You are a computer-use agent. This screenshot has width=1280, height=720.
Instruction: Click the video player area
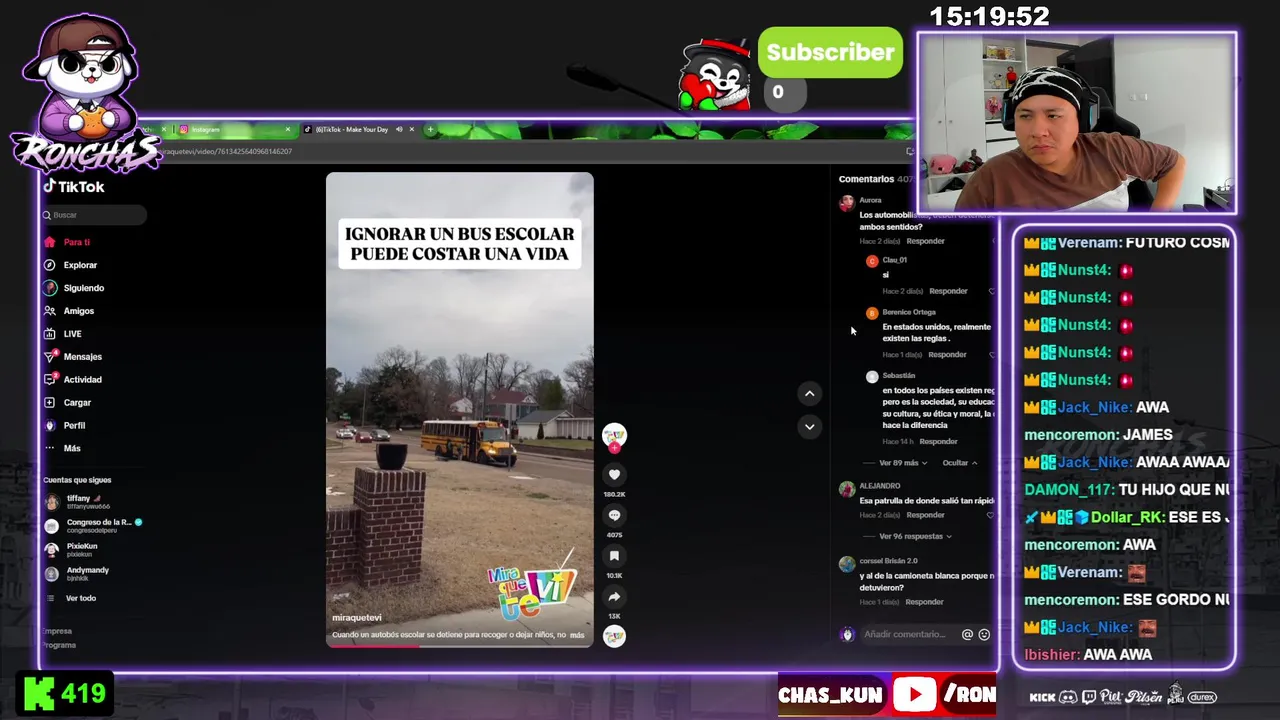(459, 410)
